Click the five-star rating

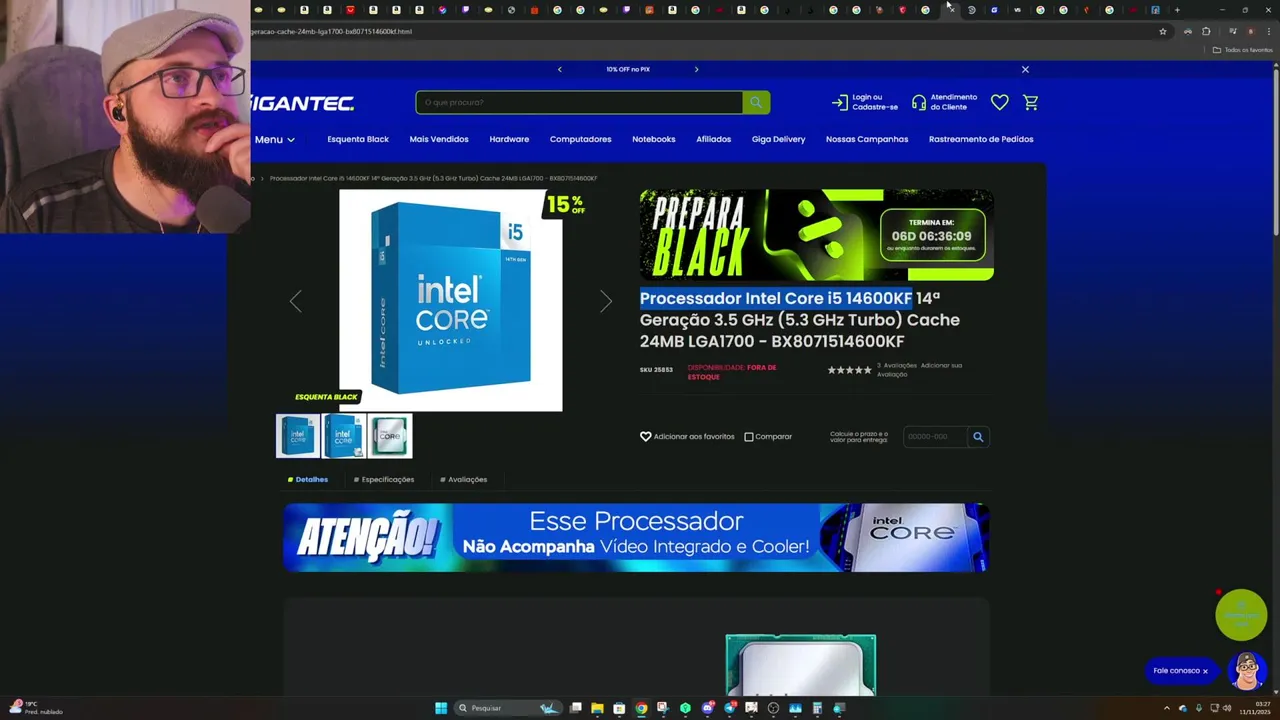849,370
